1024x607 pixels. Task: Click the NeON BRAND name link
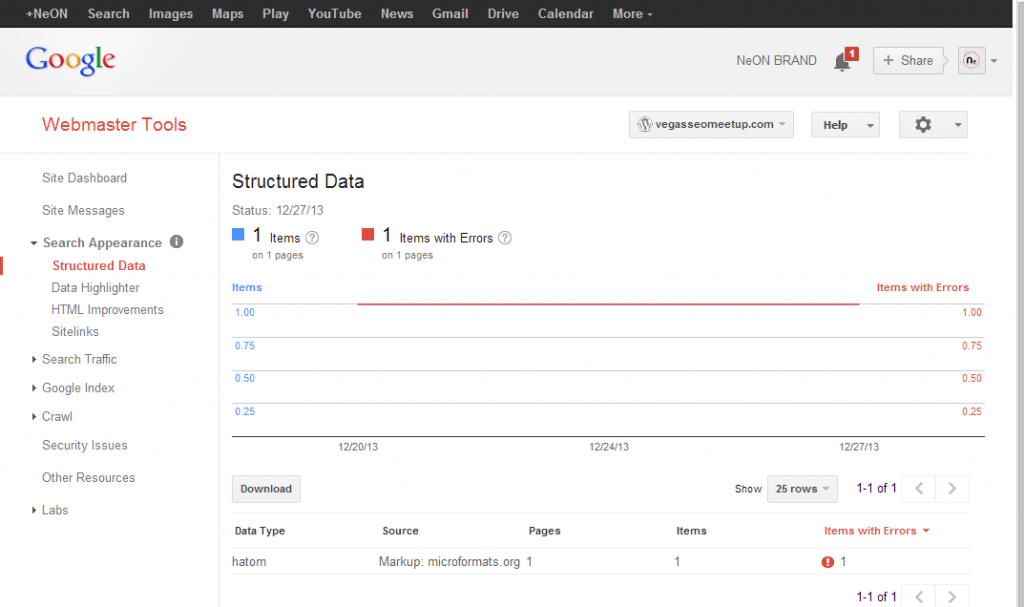776,61
